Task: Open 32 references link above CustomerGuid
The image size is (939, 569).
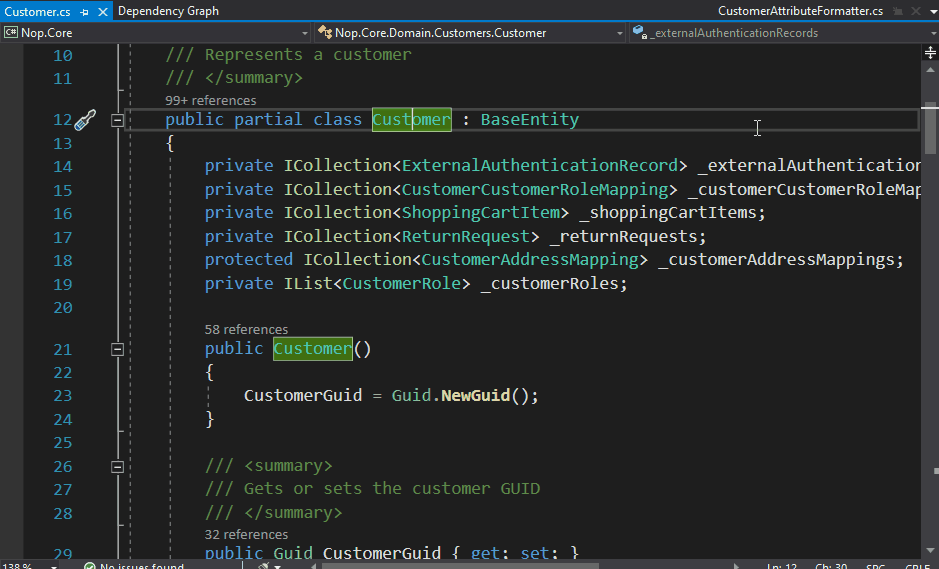Action: (x=246, y=534)
